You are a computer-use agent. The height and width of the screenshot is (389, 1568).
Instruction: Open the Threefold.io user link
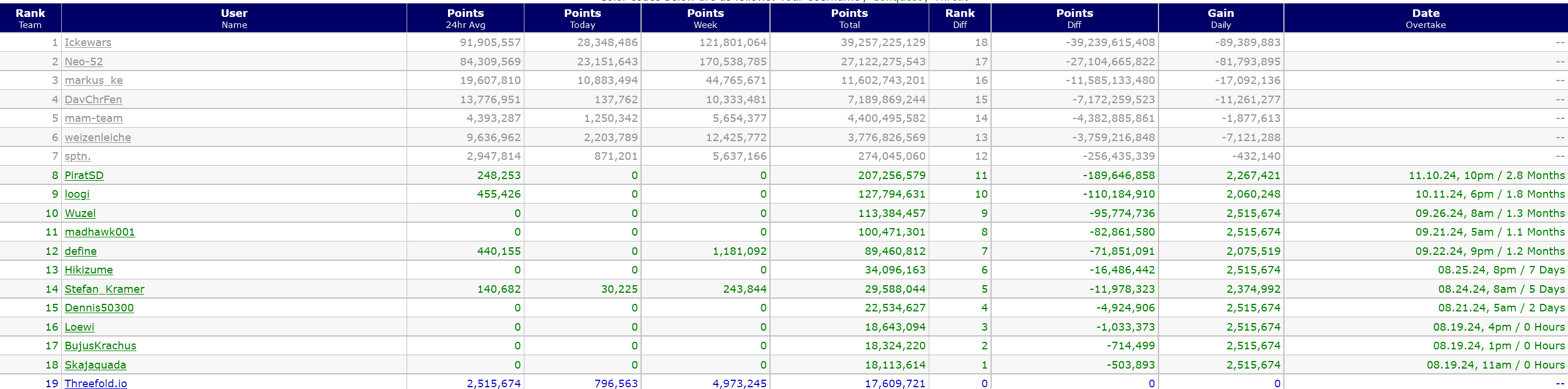96,384
